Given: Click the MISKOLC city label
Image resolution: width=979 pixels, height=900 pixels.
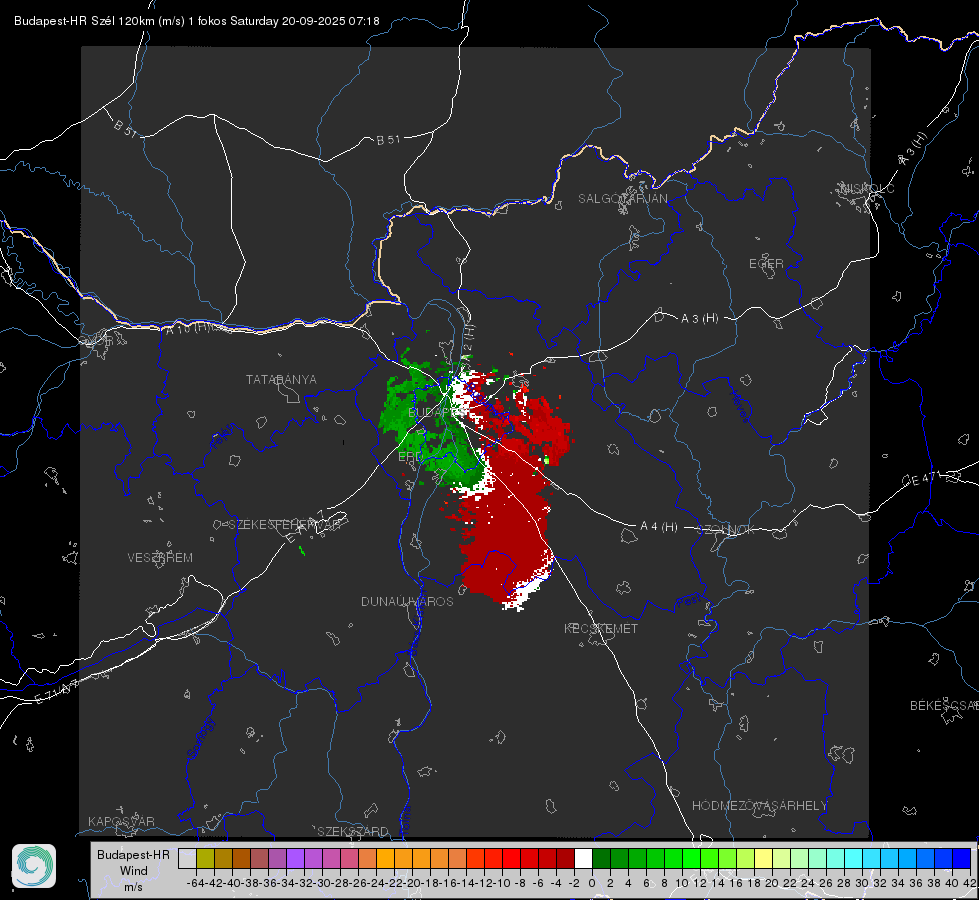Looking at the screenshot, I should point(867,188).
